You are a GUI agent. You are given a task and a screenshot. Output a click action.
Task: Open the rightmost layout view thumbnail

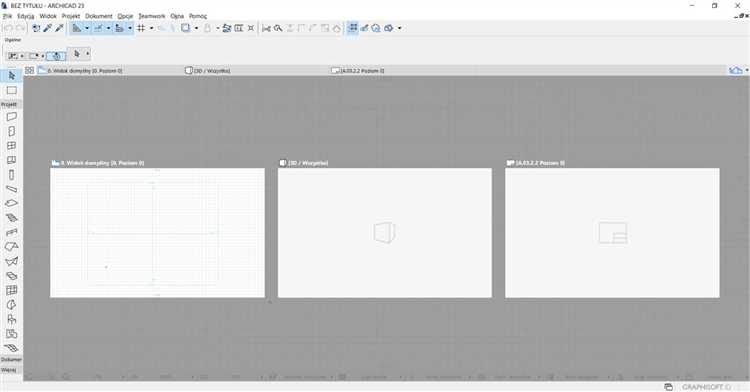coord(612,233)
